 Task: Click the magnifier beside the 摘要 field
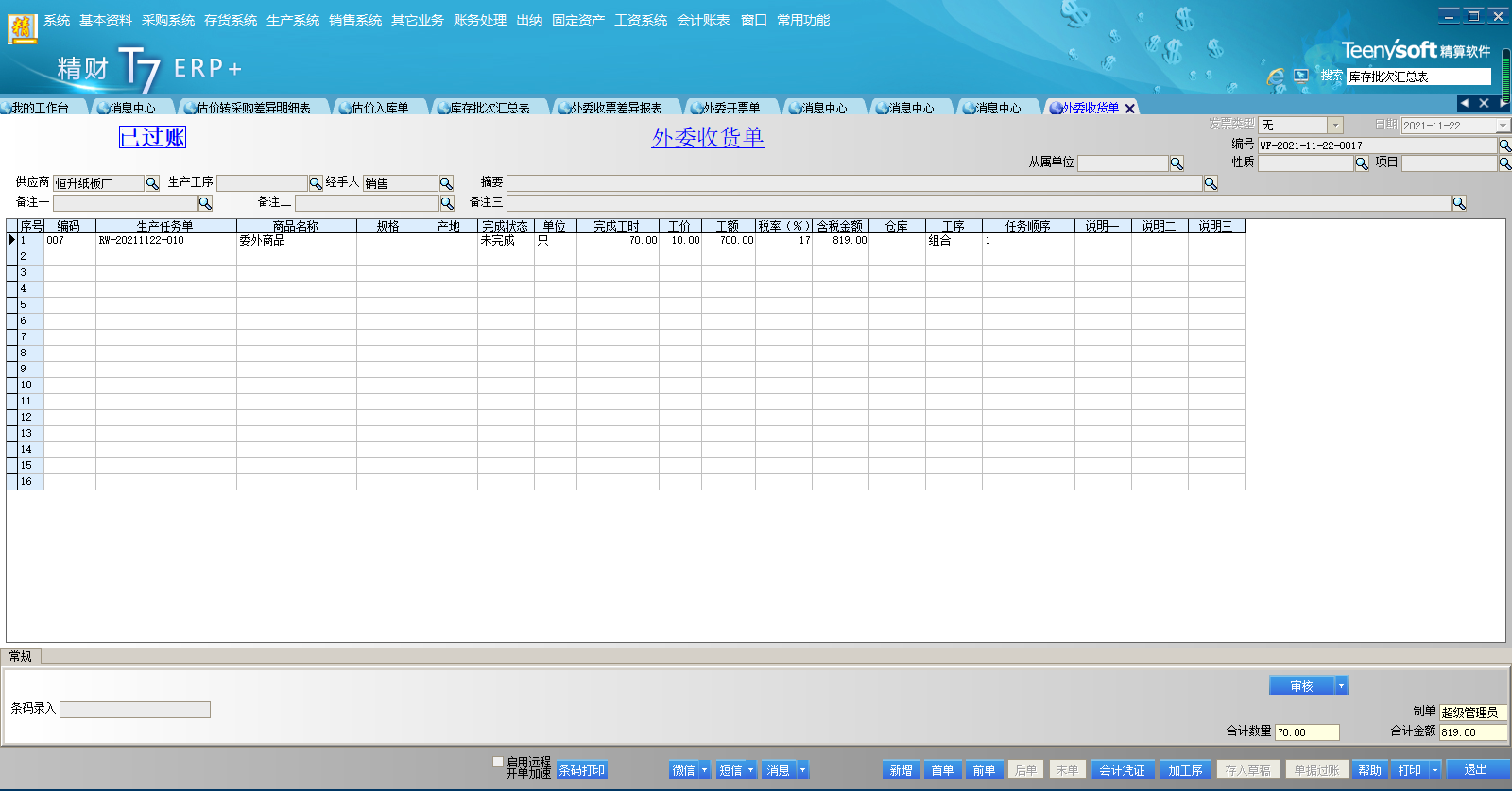1211,183
